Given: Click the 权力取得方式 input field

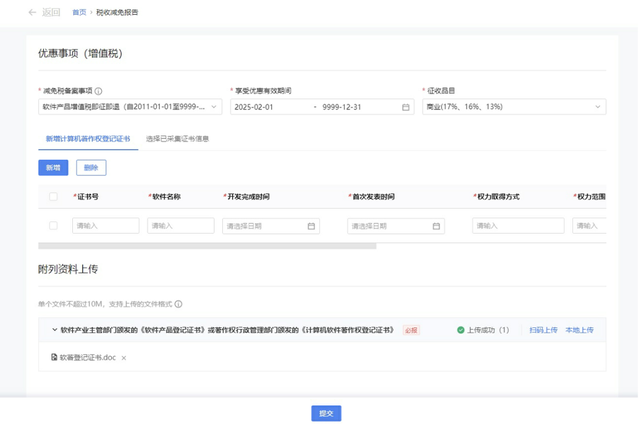Looking at the screenshot, I should [518, 226].
